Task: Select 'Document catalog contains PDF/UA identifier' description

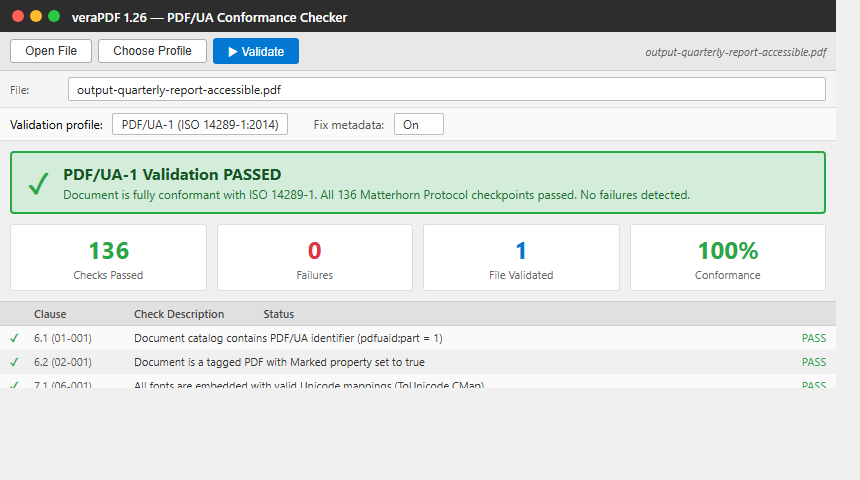Action: pyautogui.click(x=288, y=338)
